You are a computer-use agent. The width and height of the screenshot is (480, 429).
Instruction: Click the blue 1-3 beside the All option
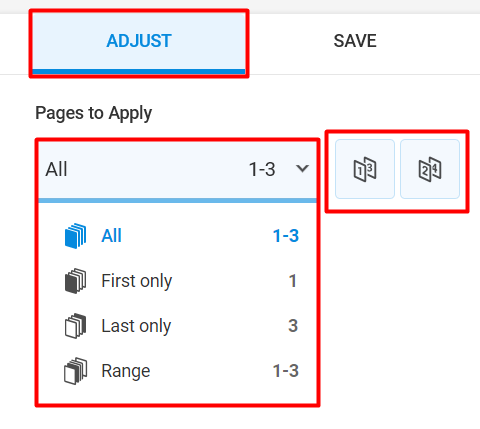286,236
